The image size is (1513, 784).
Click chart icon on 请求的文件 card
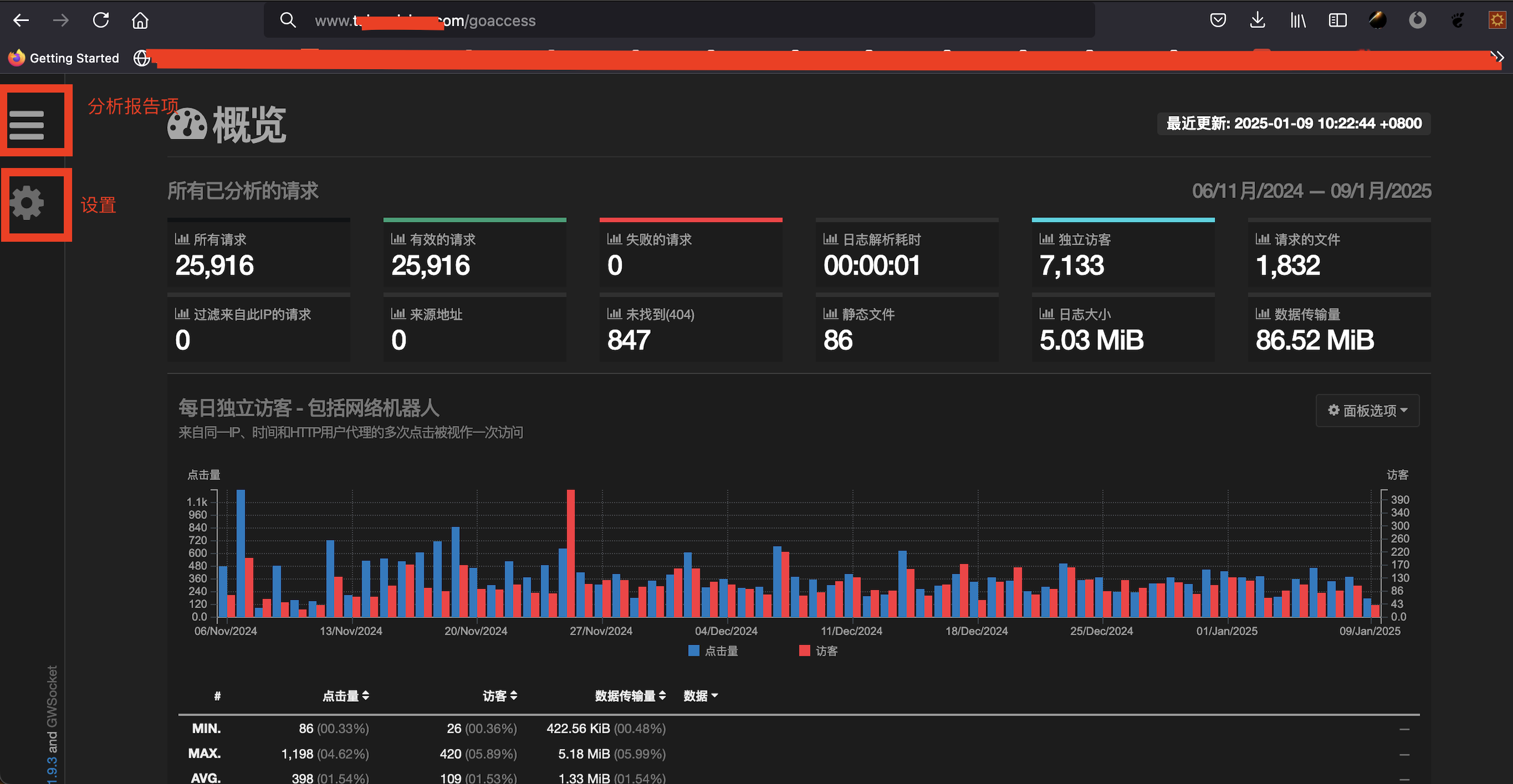1263,239
